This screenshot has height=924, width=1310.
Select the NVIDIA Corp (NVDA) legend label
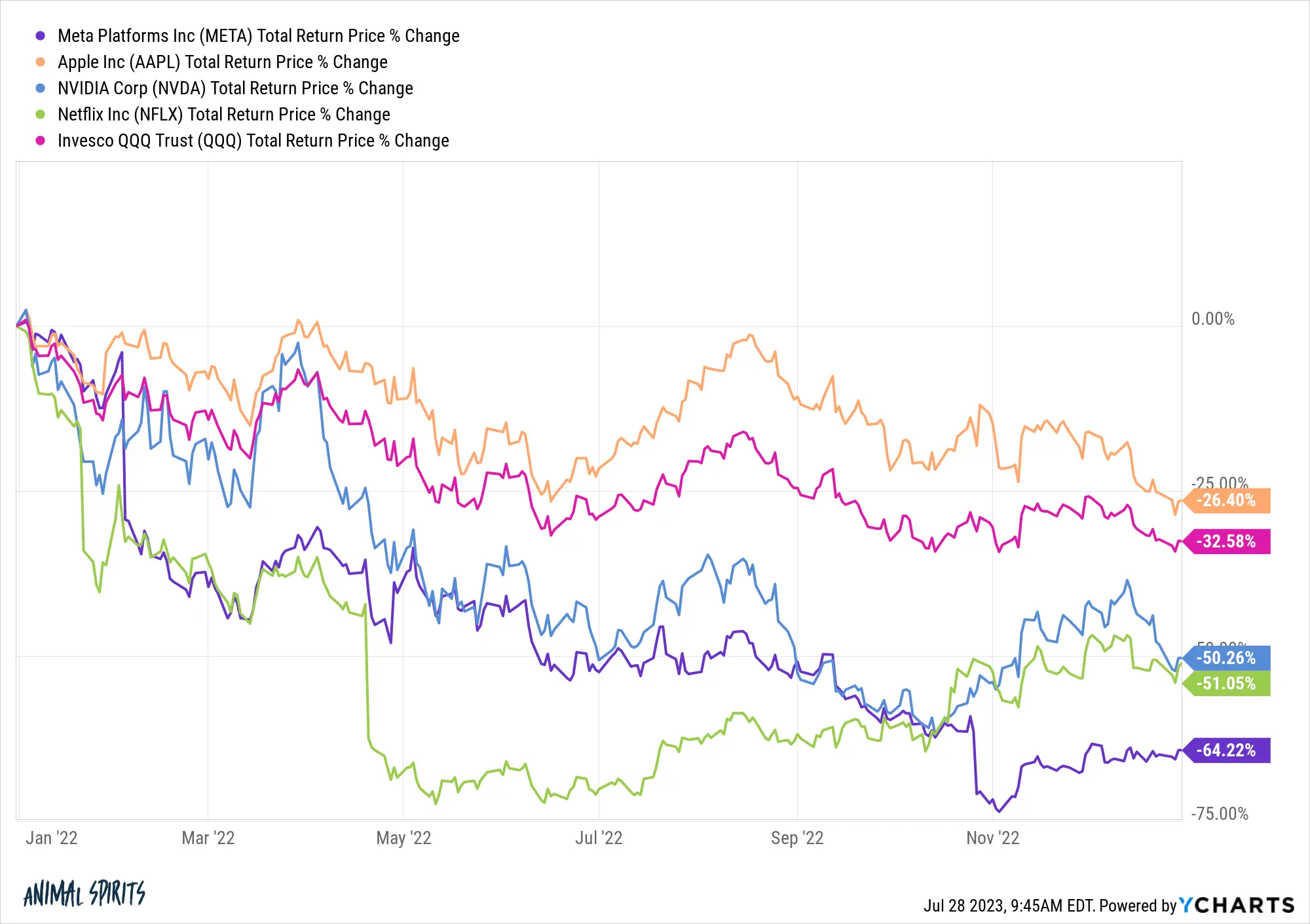[235, 88]
